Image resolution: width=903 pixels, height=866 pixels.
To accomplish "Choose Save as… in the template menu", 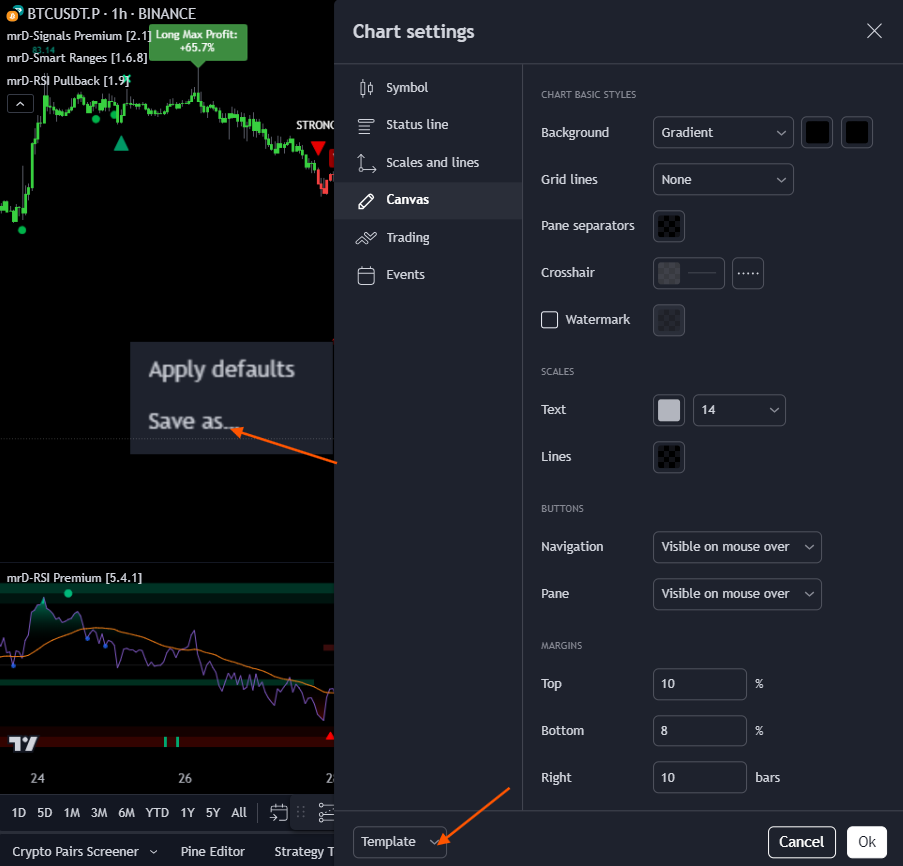I will point(194,421).
